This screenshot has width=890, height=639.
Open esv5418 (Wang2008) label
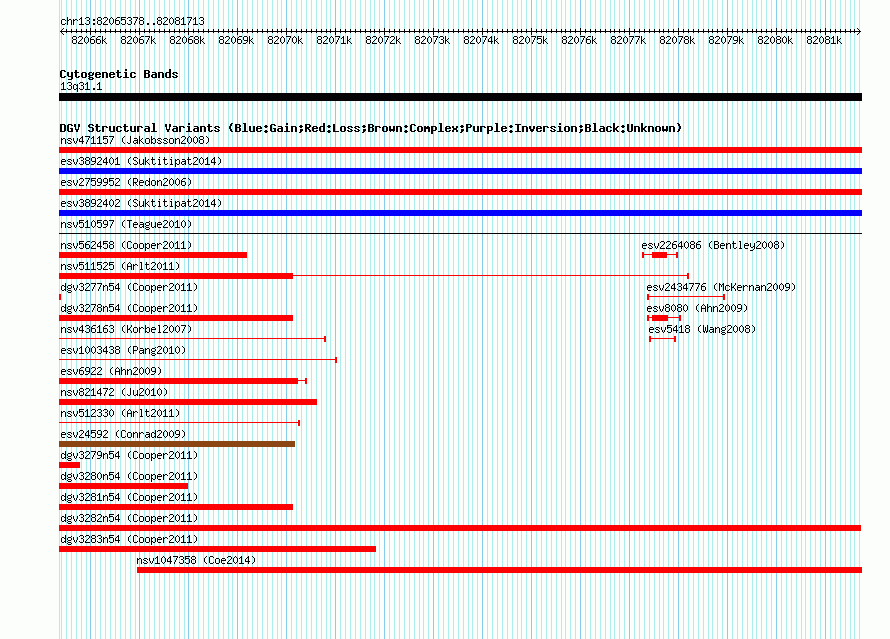(702, 329)
